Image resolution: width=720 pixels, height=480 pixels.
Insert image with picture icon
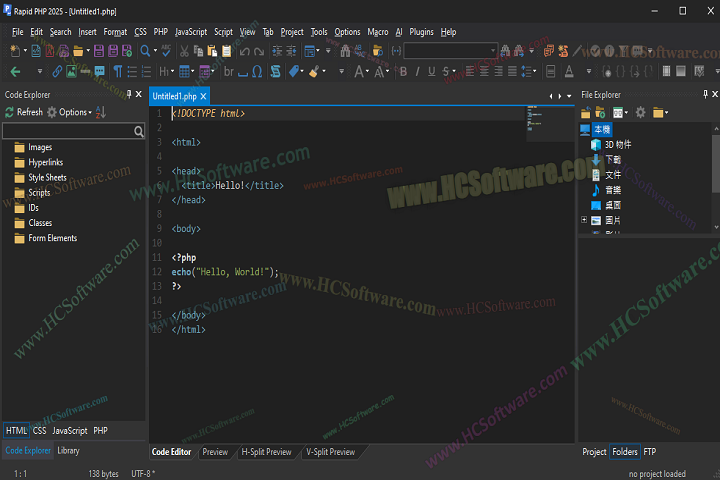[71, 71]
